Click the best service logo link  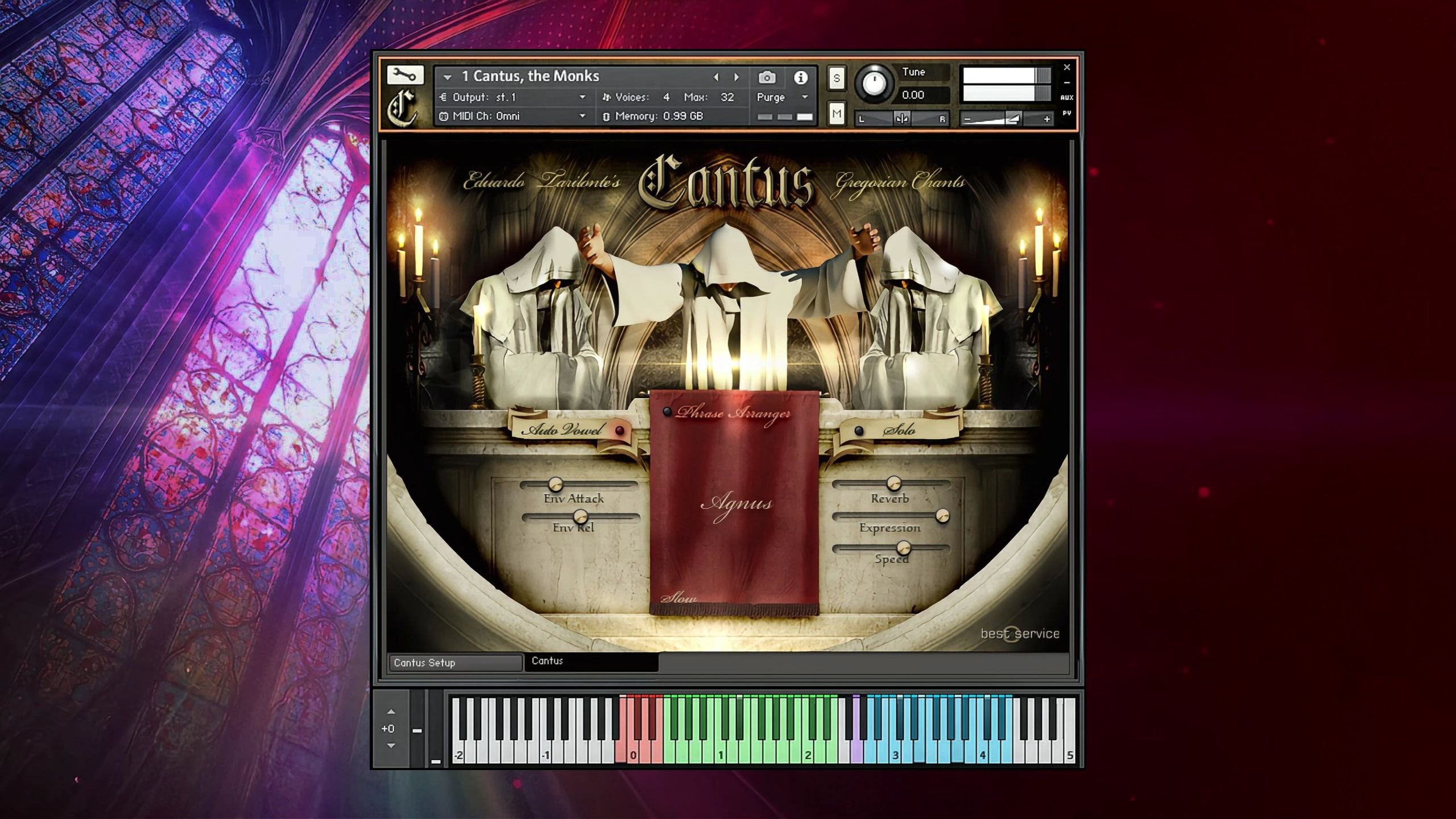pos(1020,634)
